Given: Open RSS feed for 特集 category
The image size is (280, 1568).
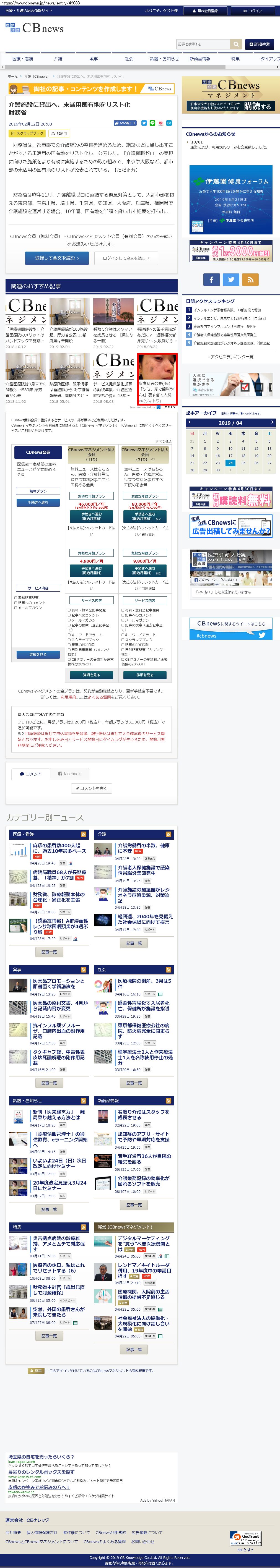Looking at the screenshot, I should (83, 1227).
